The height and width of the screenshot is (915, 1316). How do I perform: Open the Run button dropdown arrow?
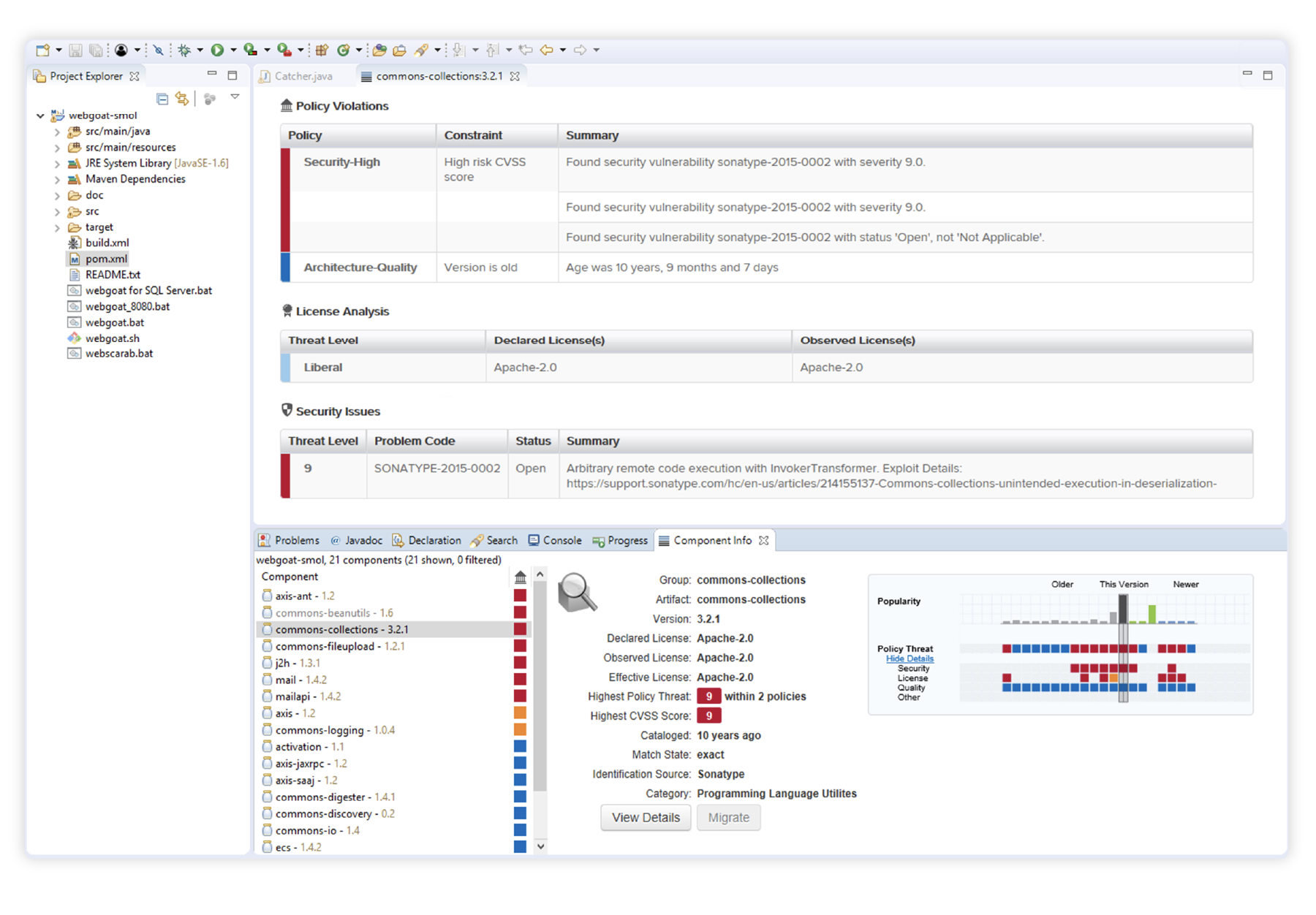pyautogui.click(x=232, y=49)
